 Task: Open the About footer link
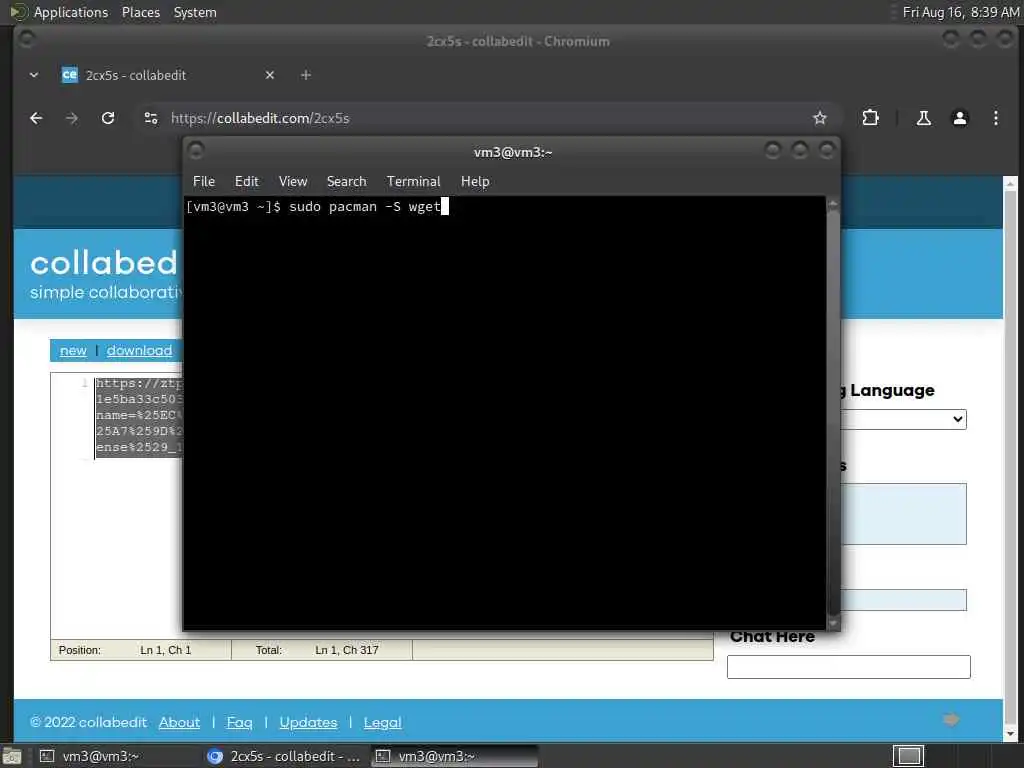[x=180, y=722]
